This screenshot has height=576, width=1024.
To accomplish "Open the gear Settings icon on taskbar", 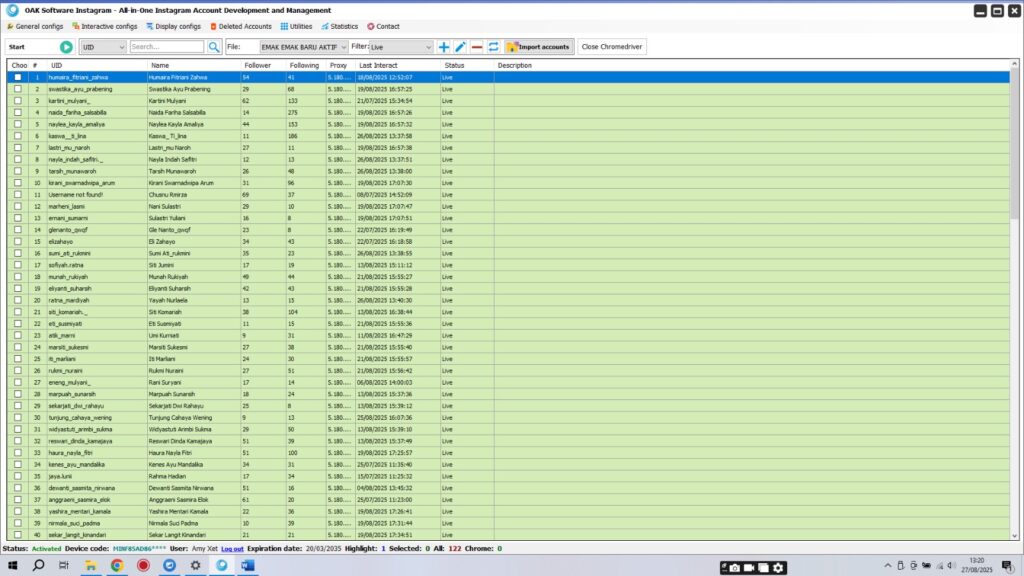I will click(x=195, y=566).
